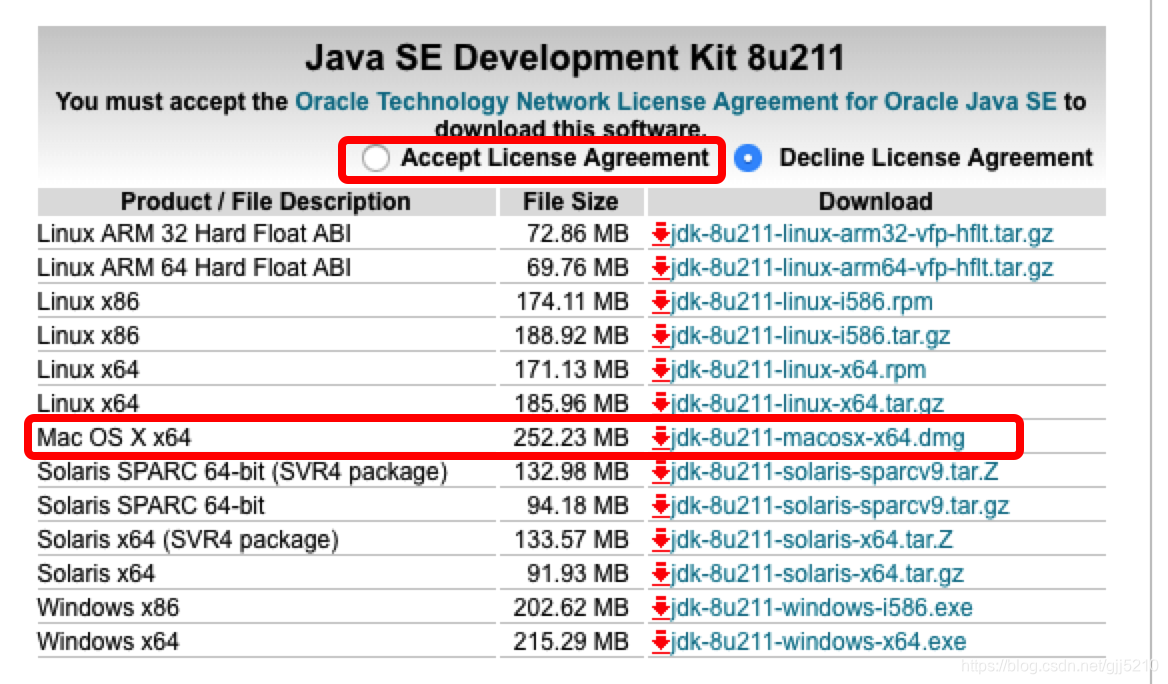Click download arrow icon for linux-arm64-vfp-hflt.tar.gz
The width and height of the screenshot is (1168, 684).
661,267
